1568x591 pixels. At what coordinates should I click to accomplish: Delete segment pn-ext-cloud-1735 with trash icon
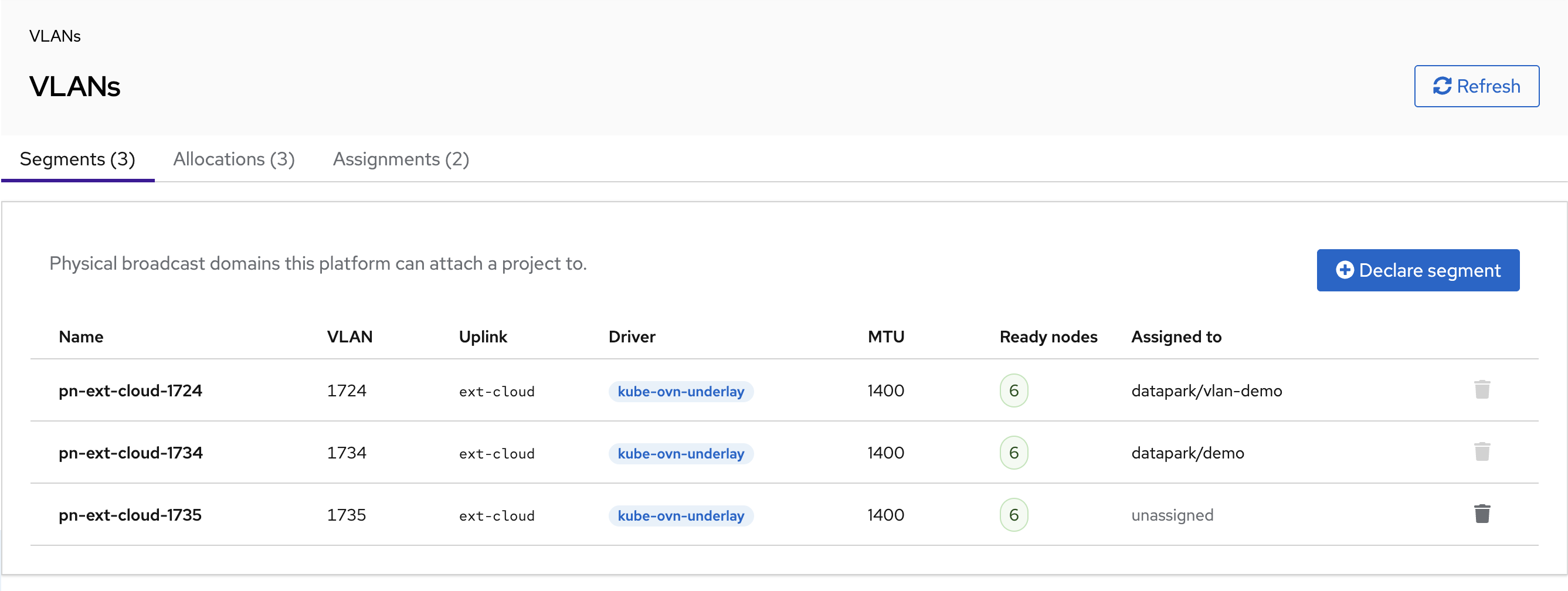[x=1482, y=514]
